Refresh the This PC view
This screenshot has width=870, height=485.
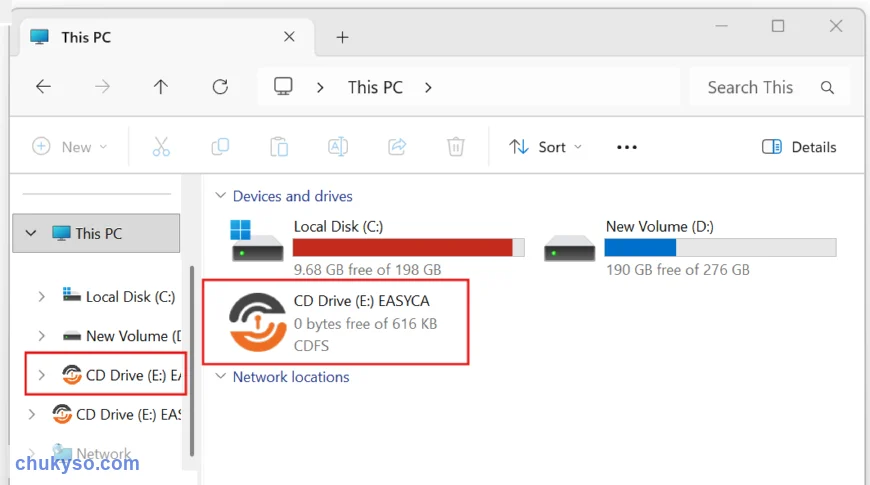(x=220, y=87)
